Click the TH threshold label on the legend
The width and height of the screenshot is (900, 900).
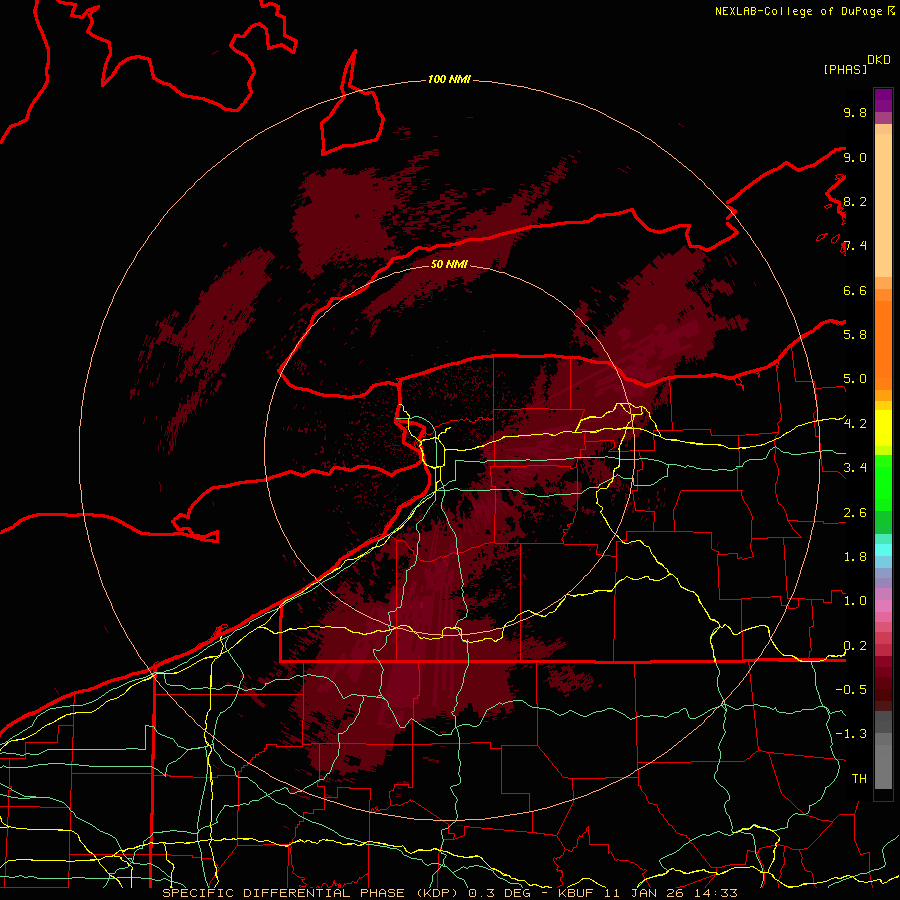(x=859, y=778)
